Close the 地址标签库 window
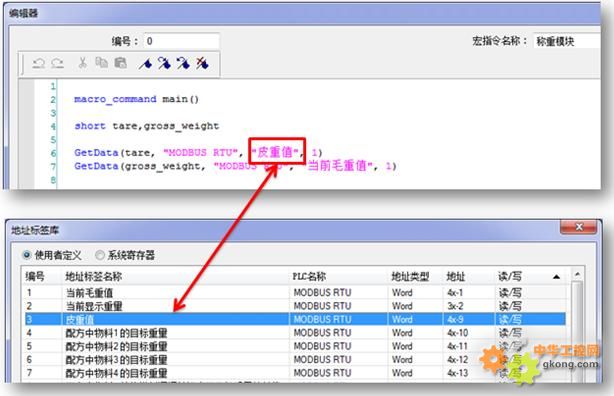The image size is (614, 396). [578, 227]
